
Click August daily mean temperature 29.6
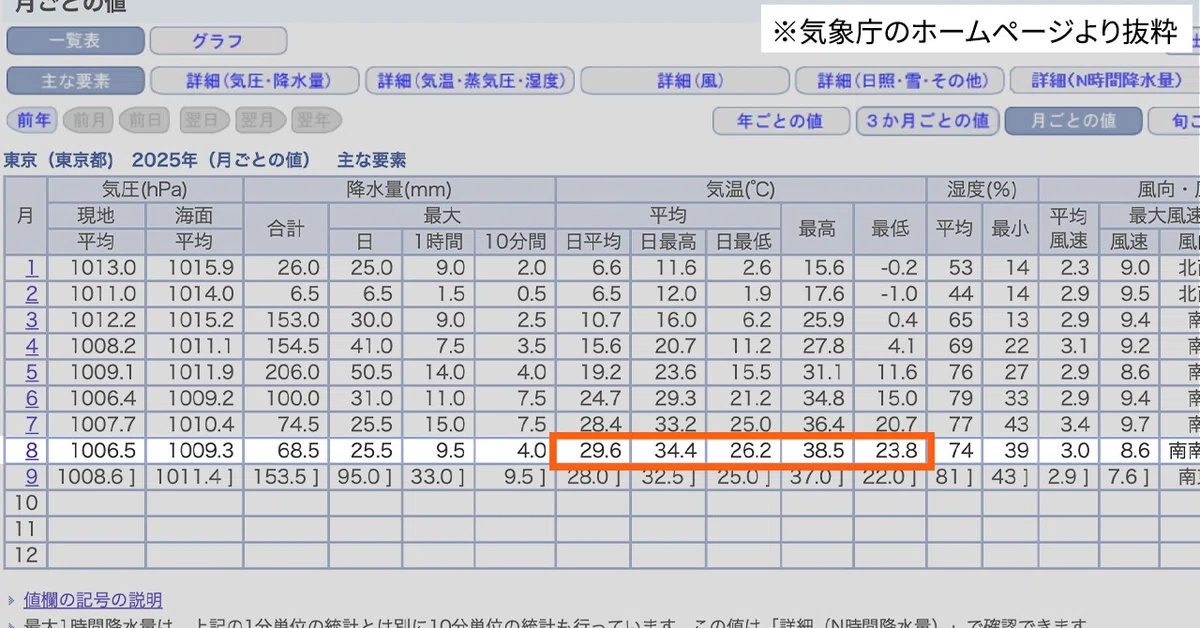pos(601,450)
